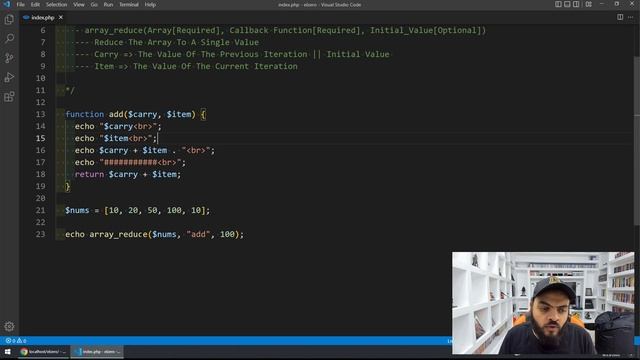Open the Explorer view in activity bar
This screenshot has height=360, width=640.
[9, 19]
